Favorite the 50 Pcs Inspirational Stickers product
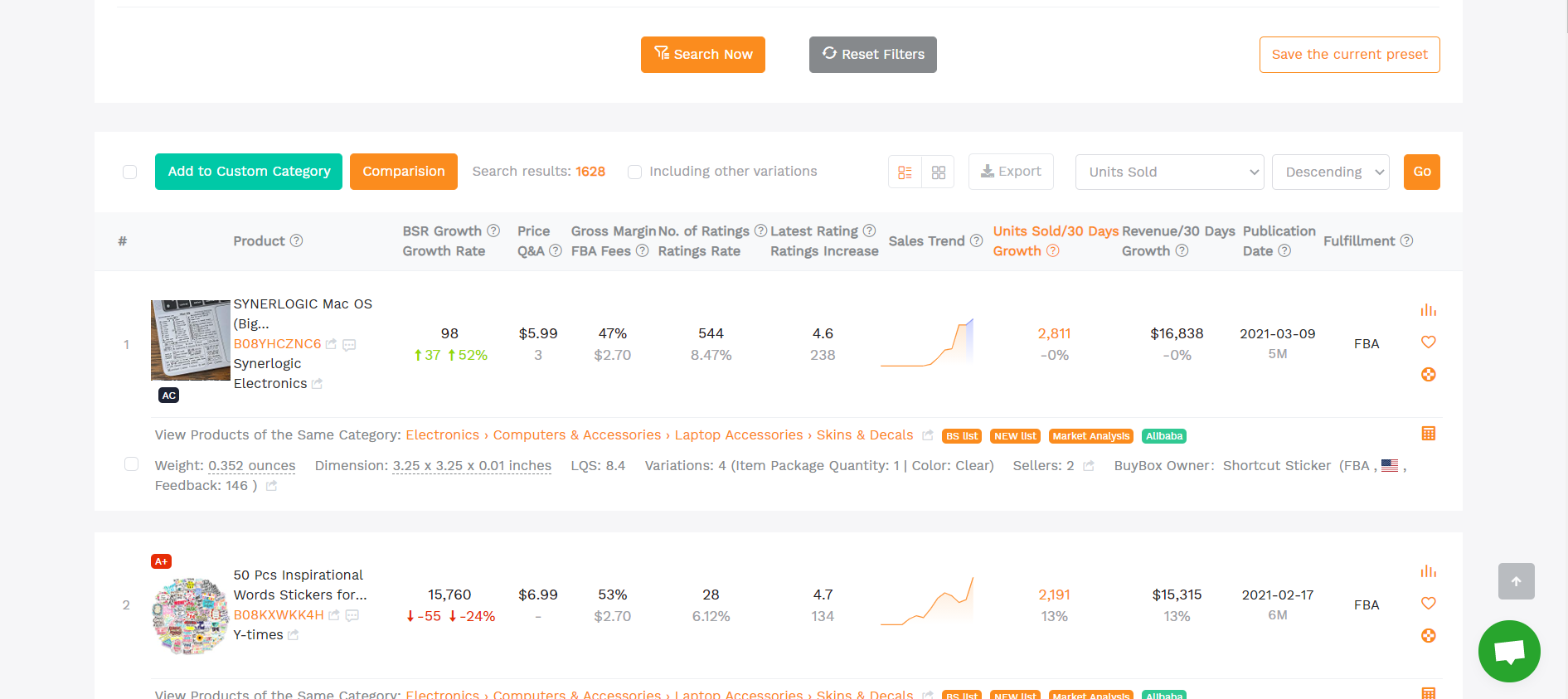The image size is (1568, 699). [1428, 603]
